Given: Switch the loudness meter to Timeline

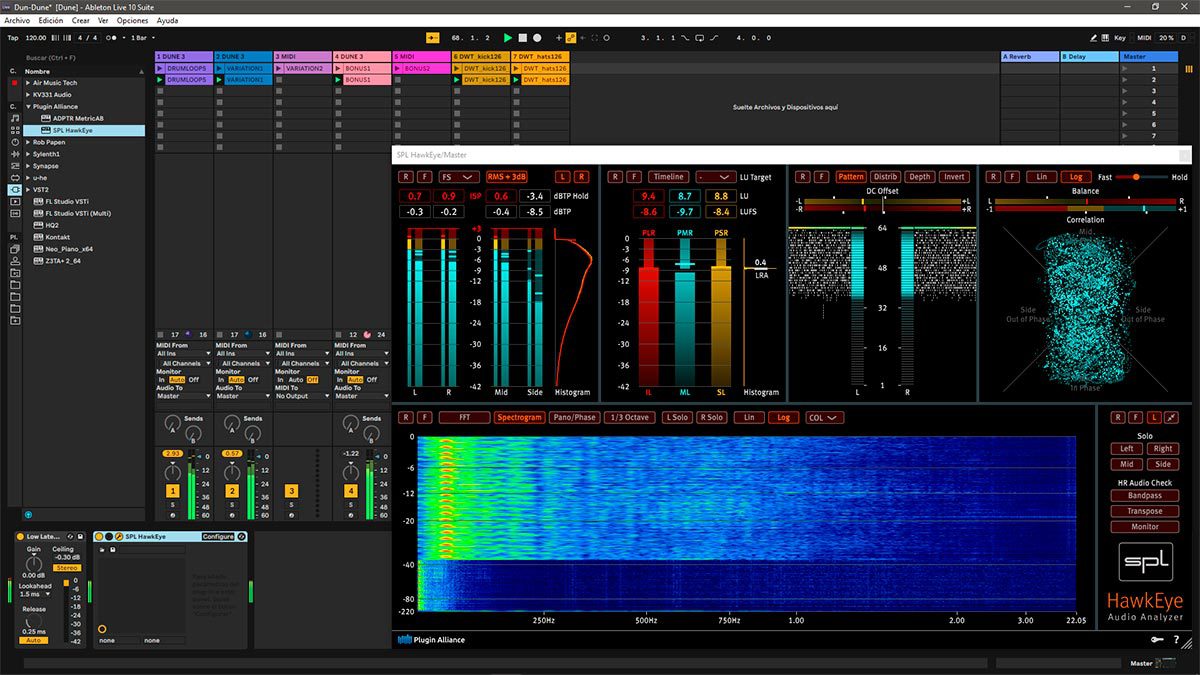Looking at the screenshot, I should point(668,177).
